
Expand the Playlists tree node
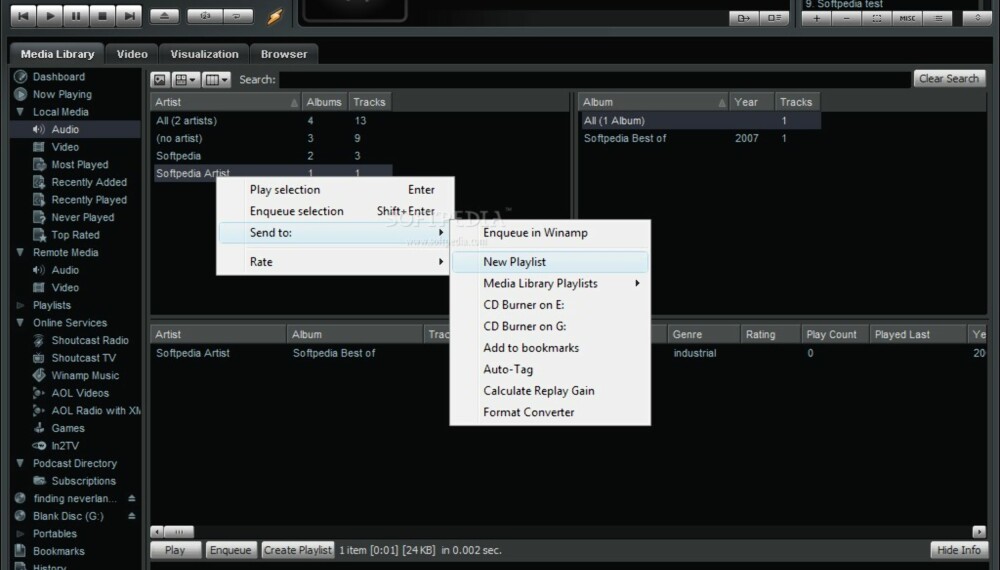point(20,305)
